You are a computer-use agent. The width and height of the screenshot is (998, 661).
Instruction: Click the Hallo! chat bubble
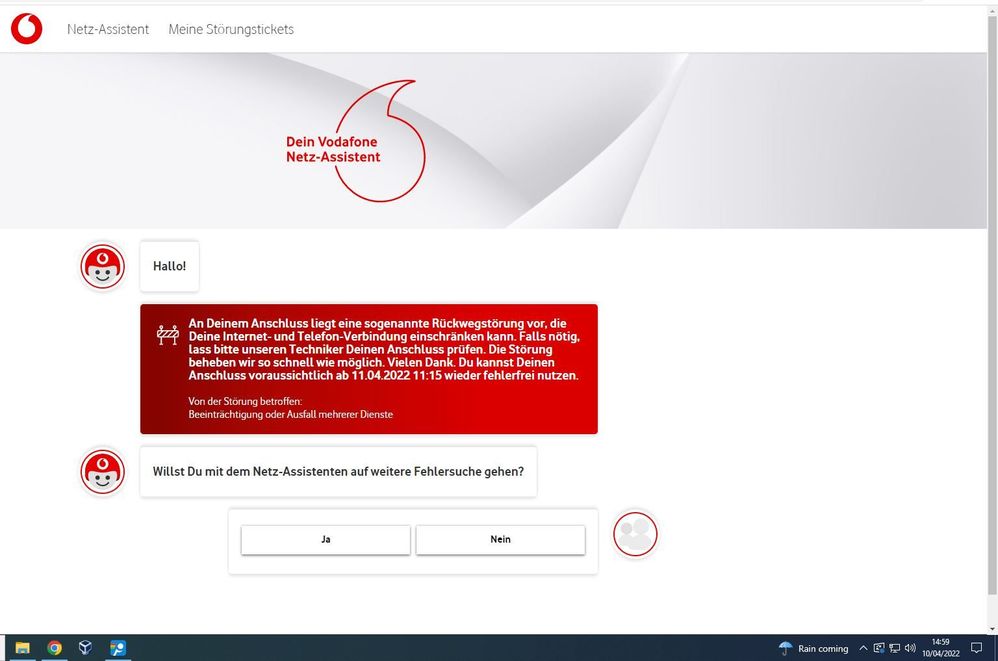pos(169,266)
